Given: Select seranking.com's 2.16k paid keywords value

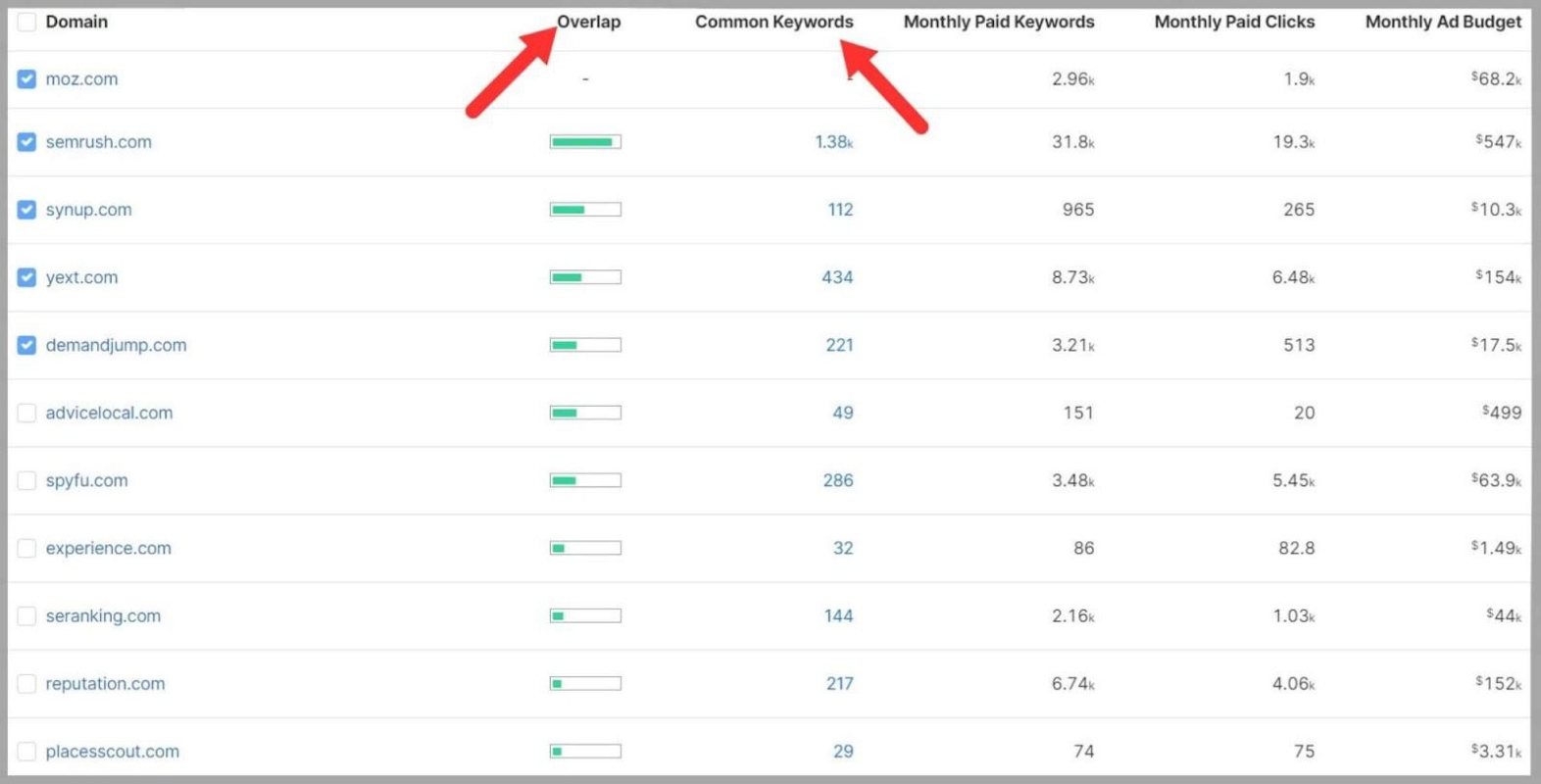Looking at the screenshot, I should click(1072, 615).
